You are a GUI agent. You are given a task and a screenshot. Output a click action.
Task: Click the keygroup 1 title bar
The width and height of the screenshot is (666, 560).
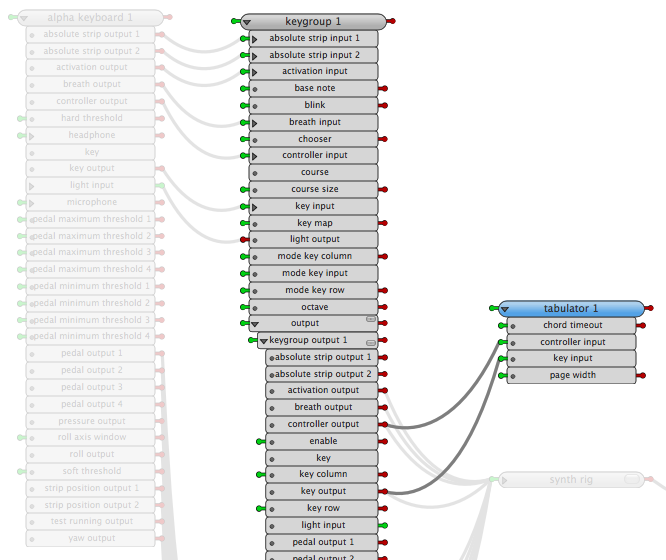click(x=313, y=22)
